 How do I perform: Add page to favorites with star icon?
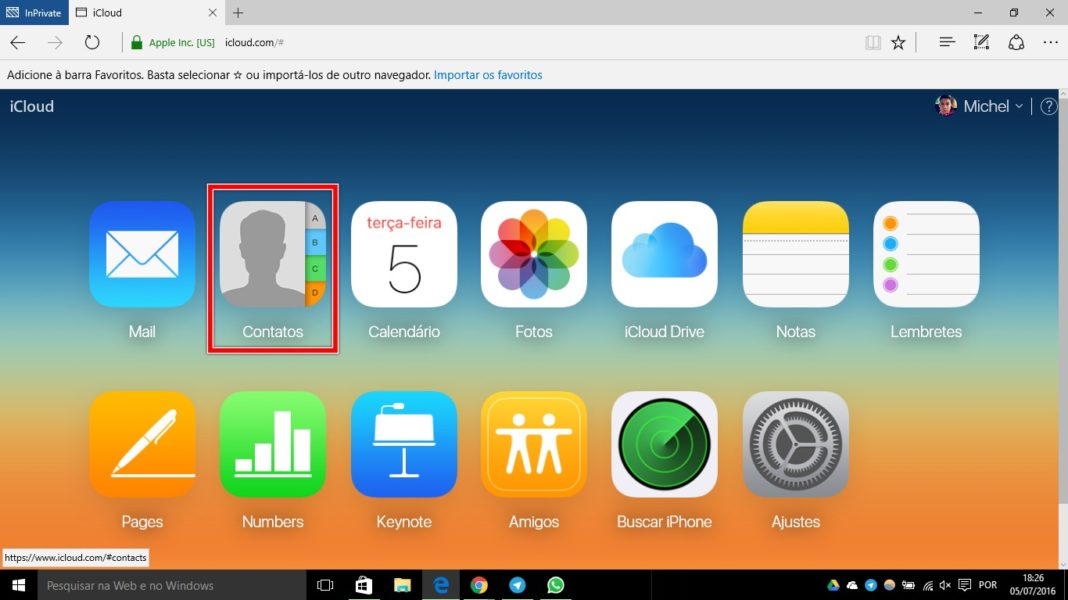(898, 43)
